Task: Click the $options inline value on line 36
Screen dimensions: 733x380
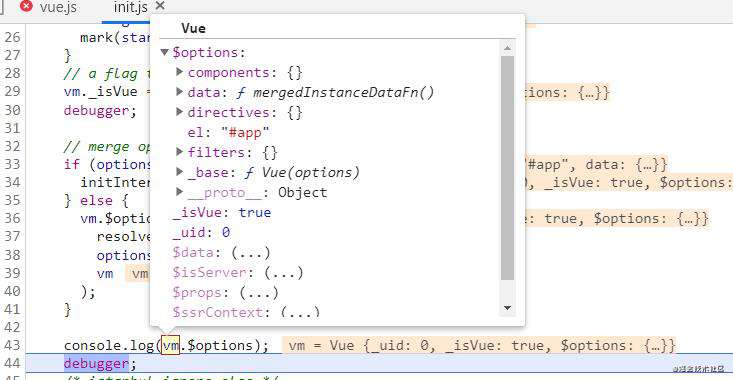Action: point(651,218)
